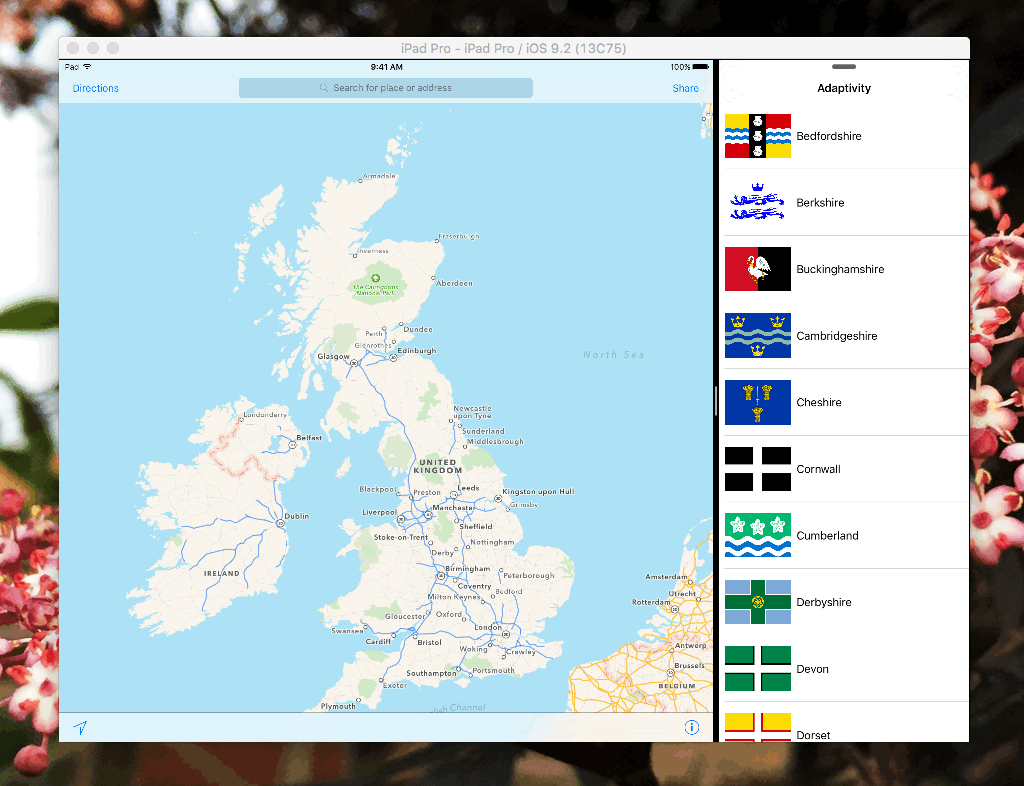Click the IRELAND country label
The height and width of the screenshot is (786, 1024).
221,573
